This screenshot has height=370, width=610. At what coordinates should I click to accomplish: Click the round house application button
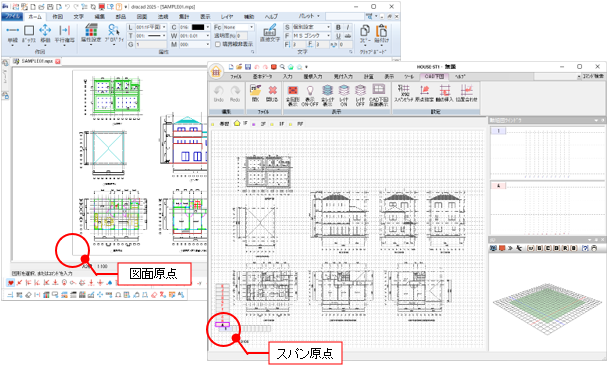point(216,72)
